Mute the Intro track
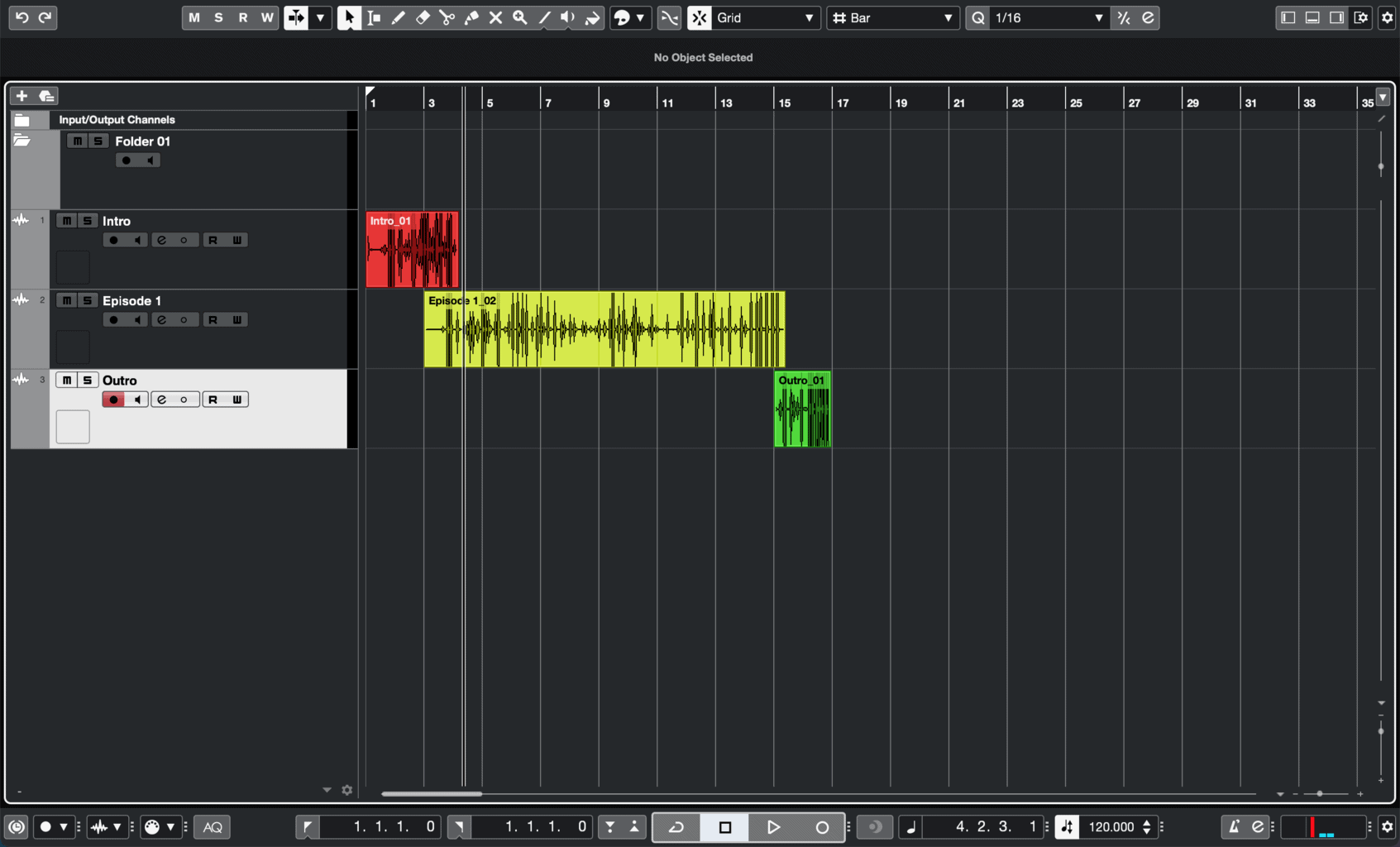Viewport: 1400px width, 847px height. [x=66, y=220]
